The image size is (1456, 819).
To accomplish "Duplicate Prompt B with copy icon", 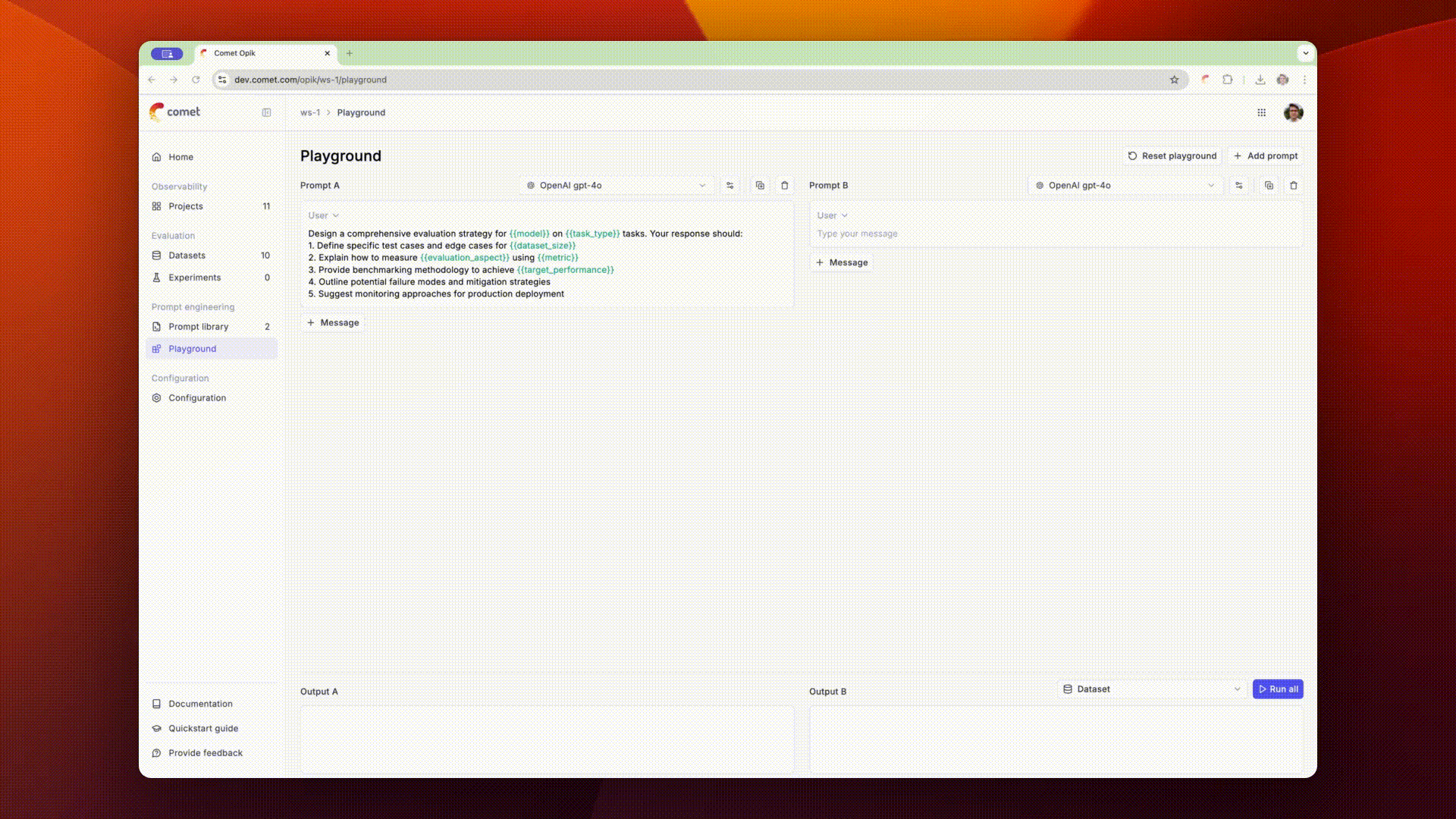I will pos(1269,186).
